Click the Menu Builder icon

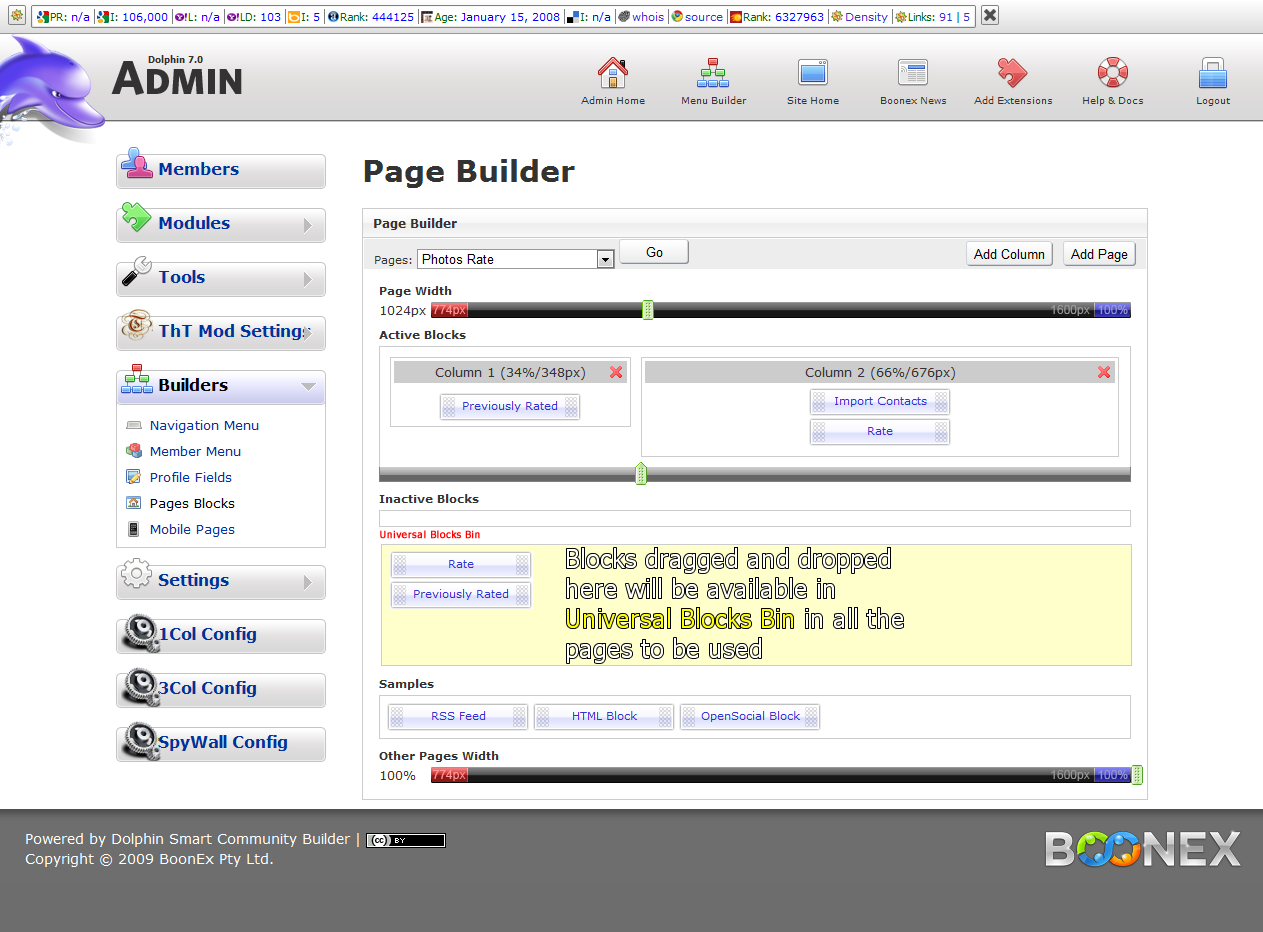coord(713,73)
